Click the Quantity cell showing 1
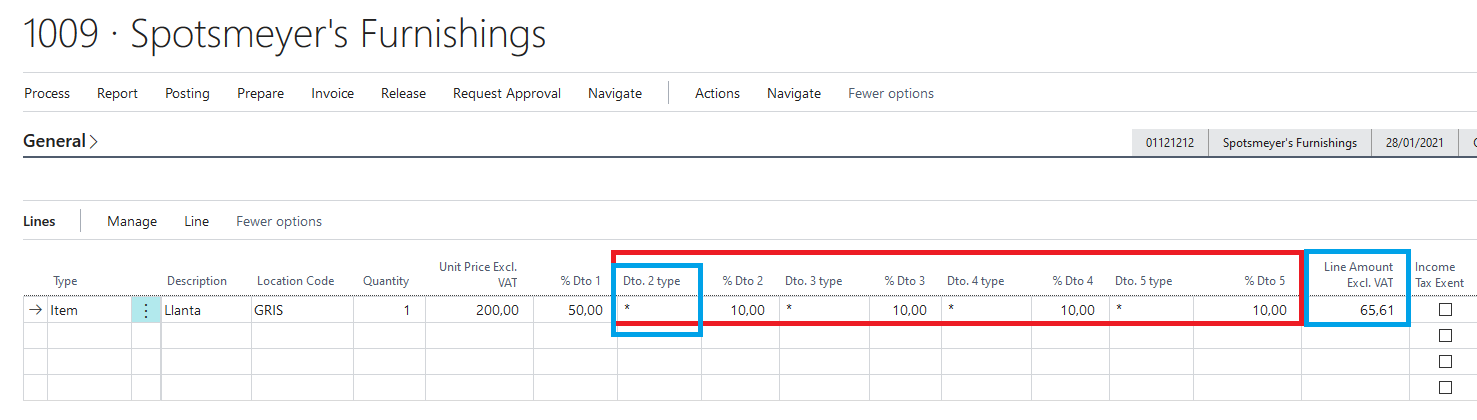The height and width of the screenshot is (420, 1477). click(389, 310)
